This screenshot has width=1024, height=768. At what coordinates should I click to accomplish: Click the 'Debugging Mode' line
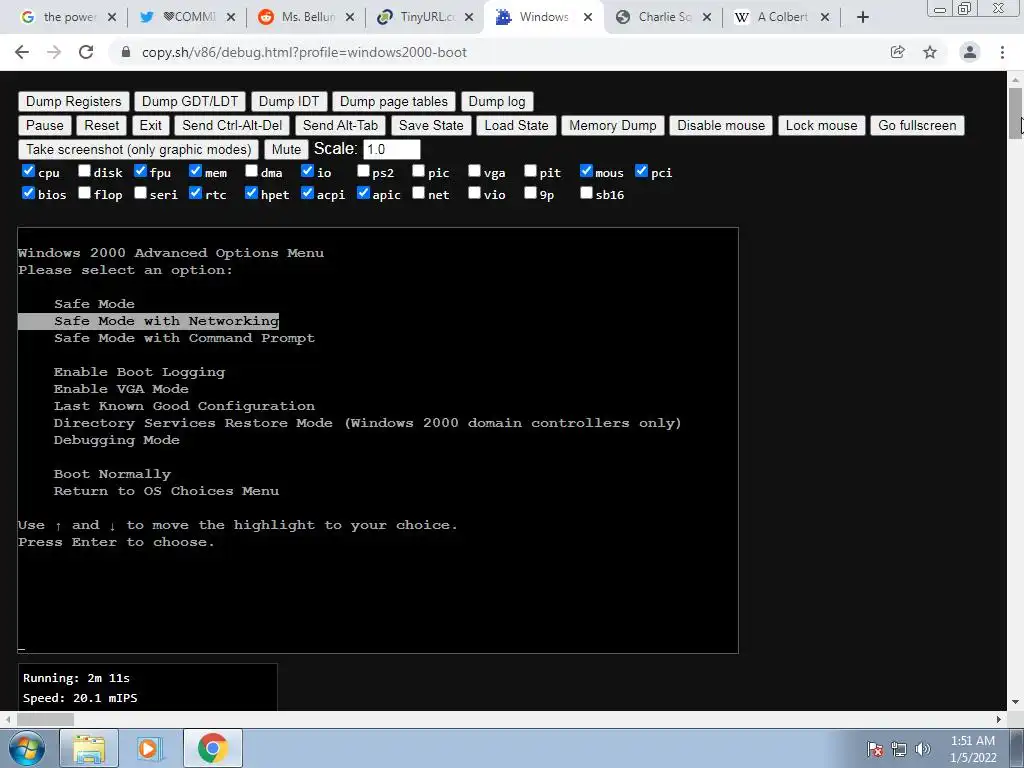click(x=117, y=440)
